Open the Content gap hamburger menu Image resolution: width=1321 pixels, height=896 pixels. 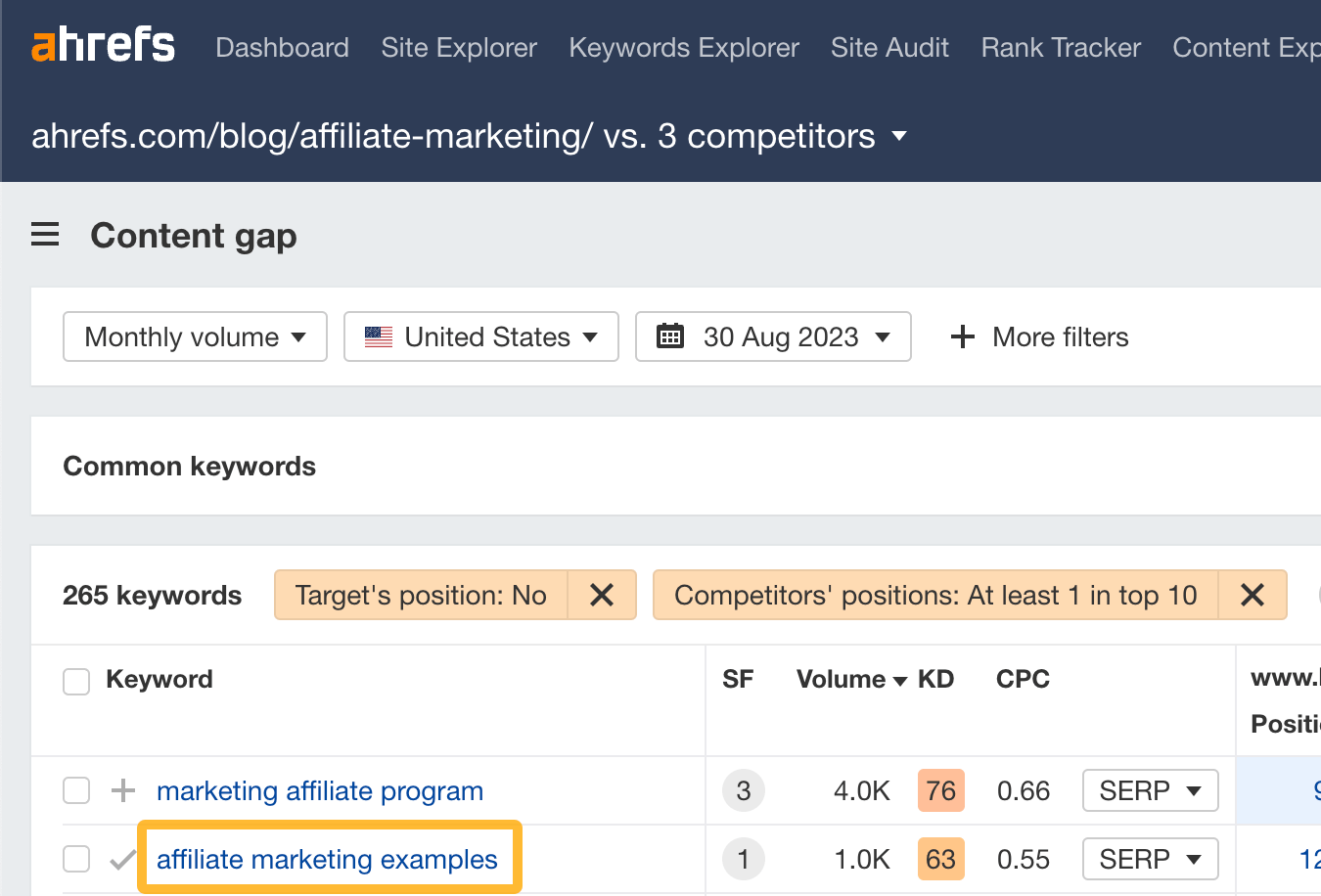(x=45, y=234)
